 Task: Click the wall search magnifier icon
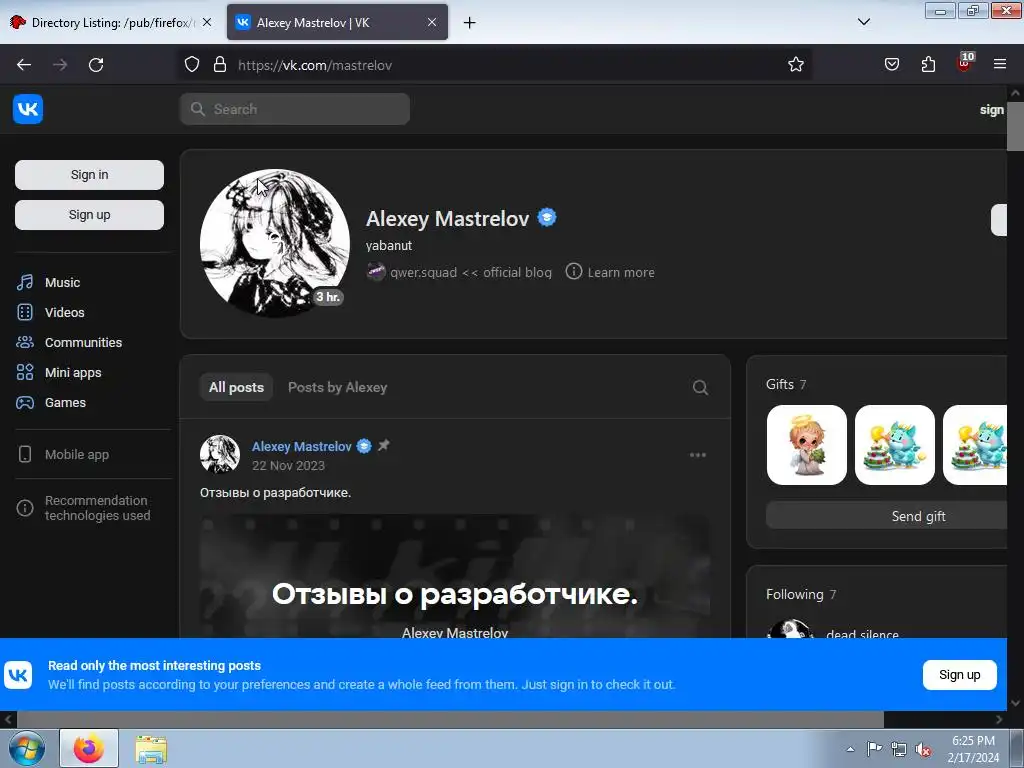700,387
